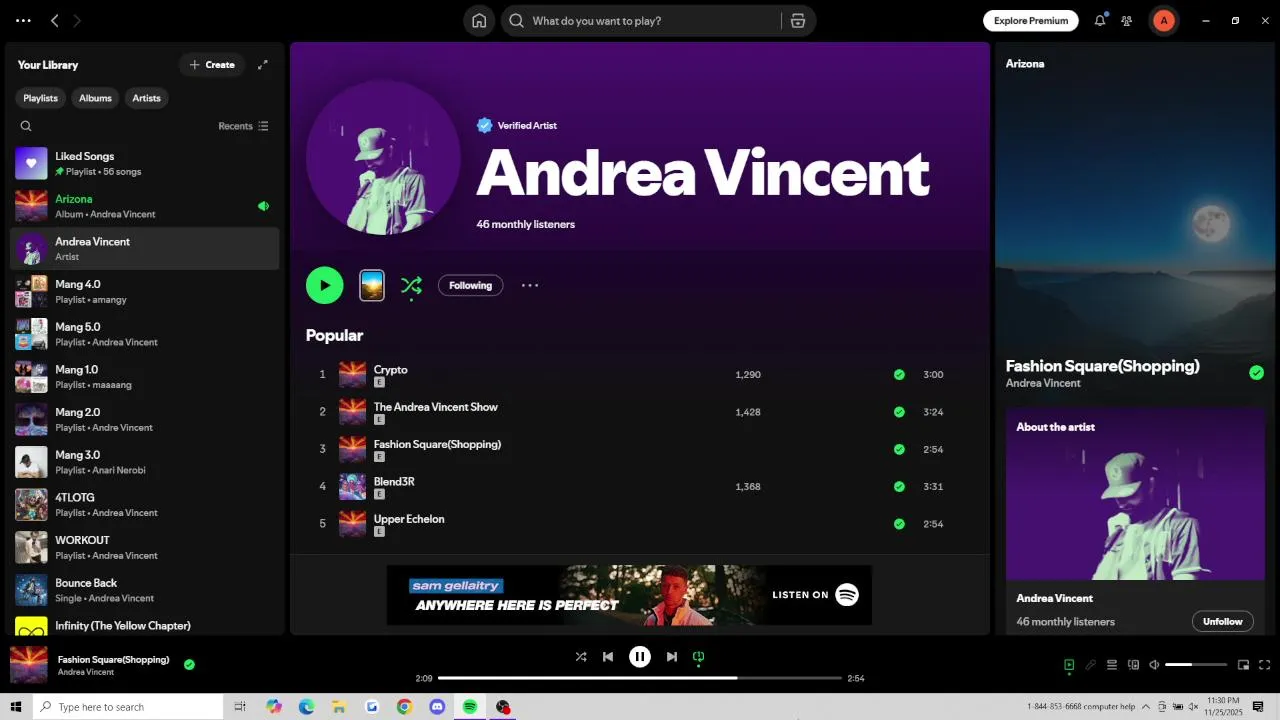Filter library by Playlists
The image size is (1280, 720).
(x=40, y=98)
